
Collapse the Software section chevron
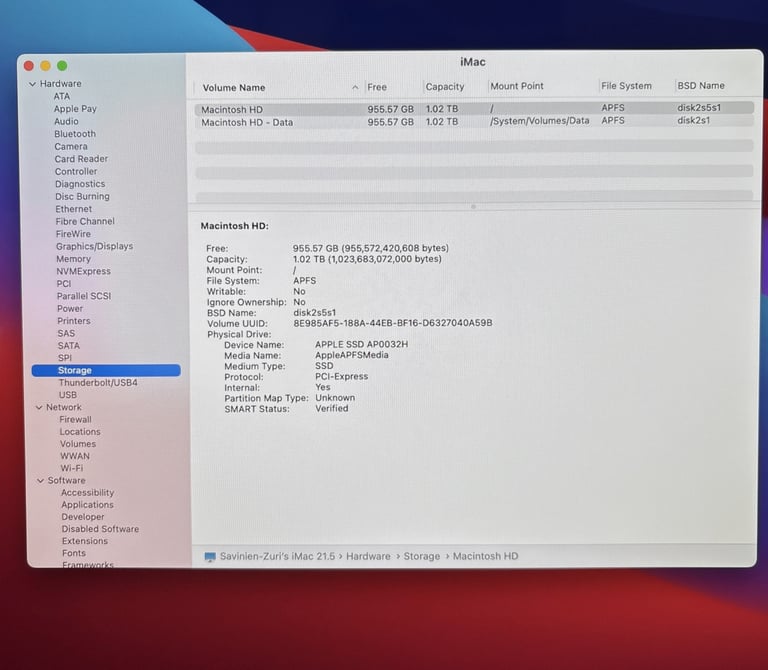click(x=41, y=481)
